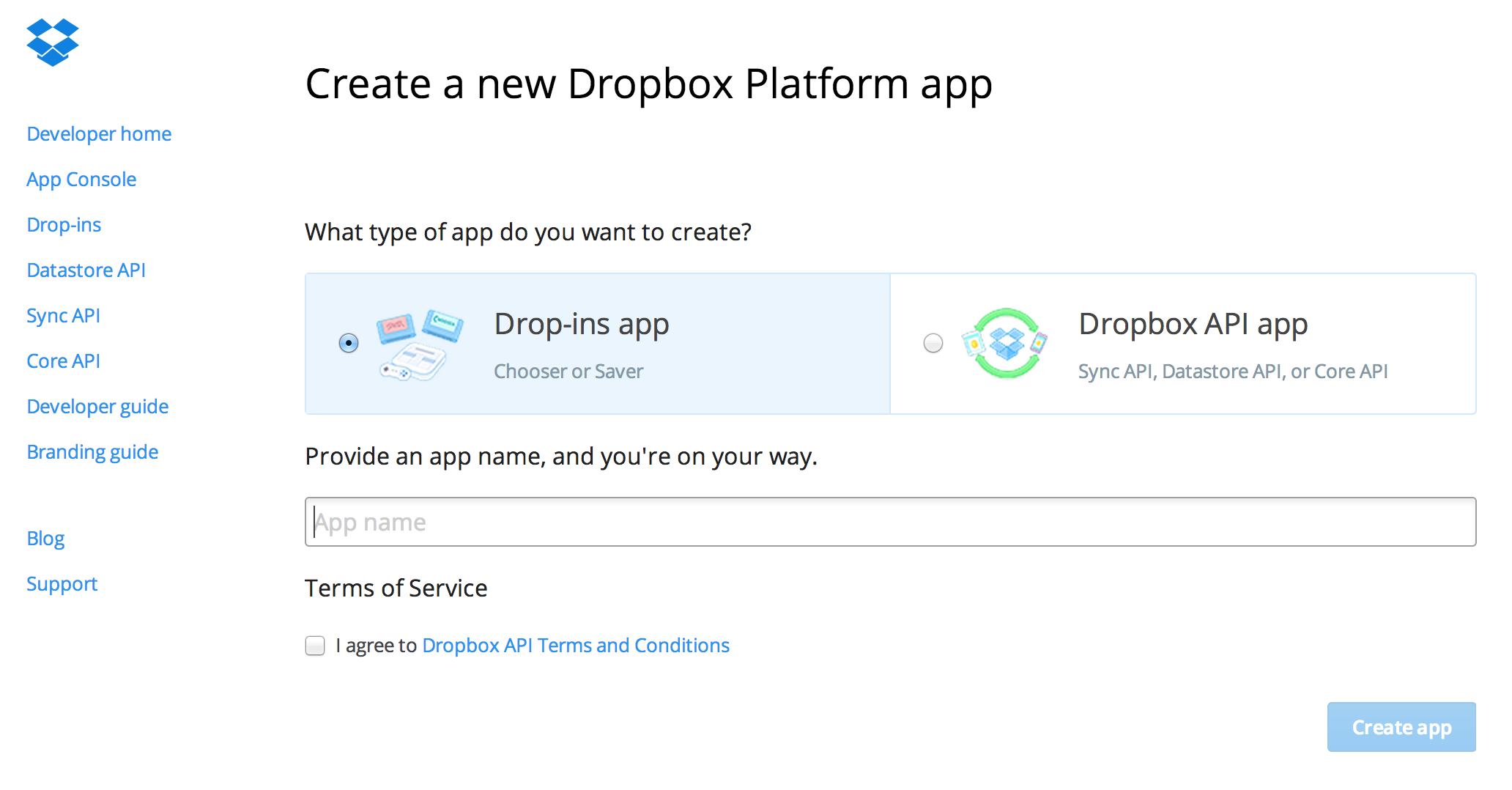Image resolution: width=1512 pixels, height=790 pixels.
Task: Click 'Sync API, Datastore API, or Core API' text
Action: coord(1233,372)
